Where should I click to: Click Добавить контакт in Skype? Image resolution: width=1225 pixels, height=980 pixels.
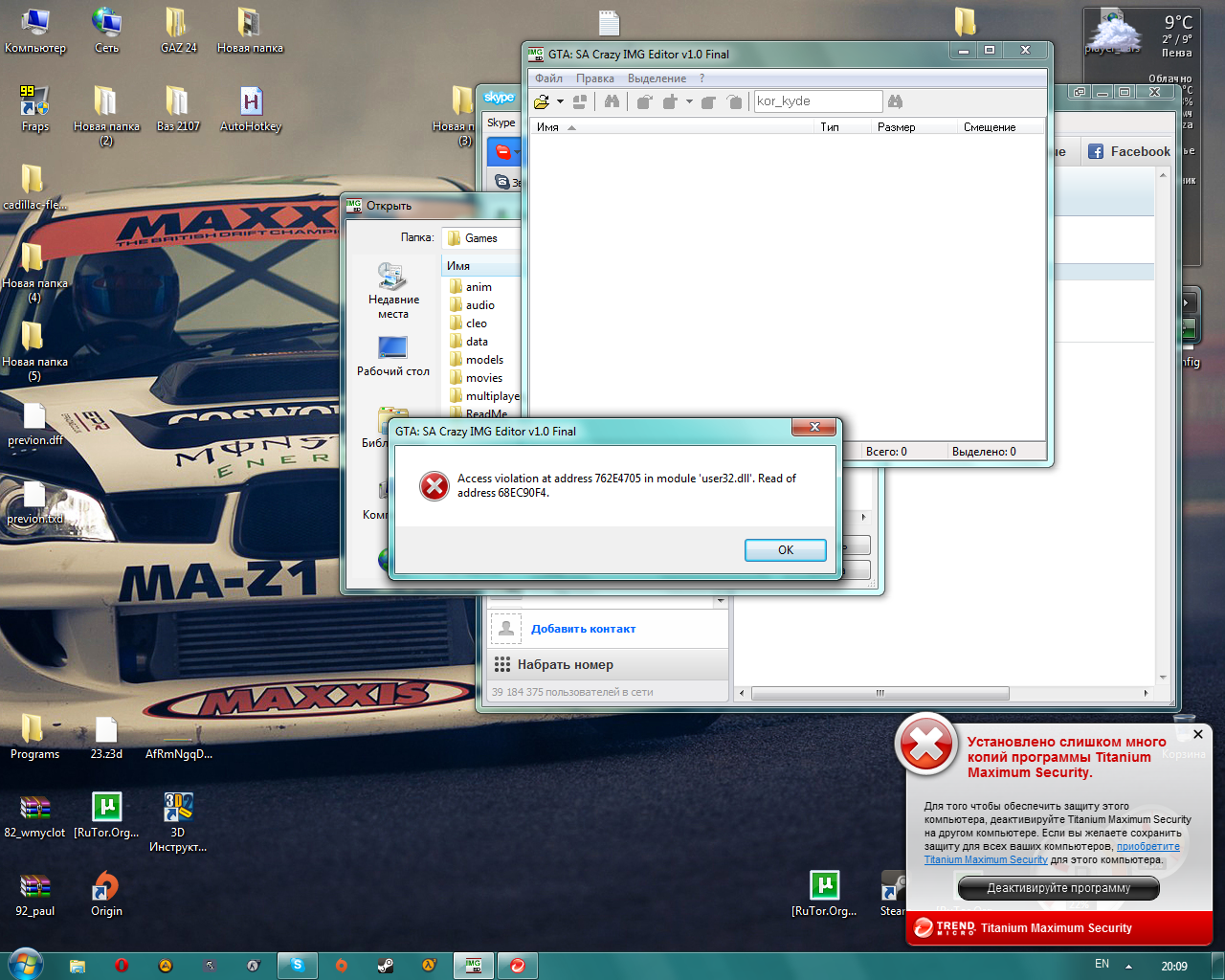[x=583, y=629]
